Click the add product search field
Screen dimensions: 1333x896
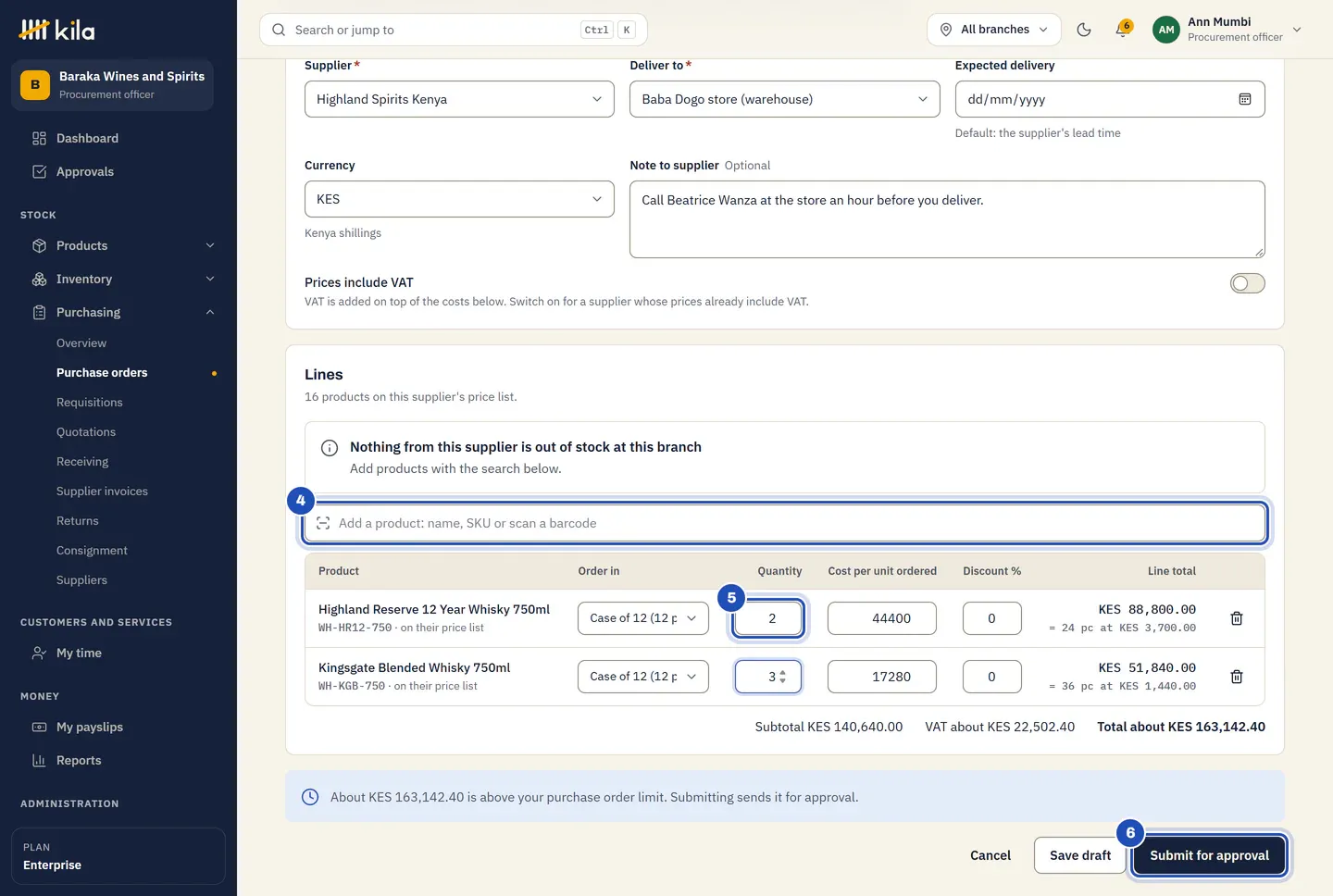coord(785,523)
